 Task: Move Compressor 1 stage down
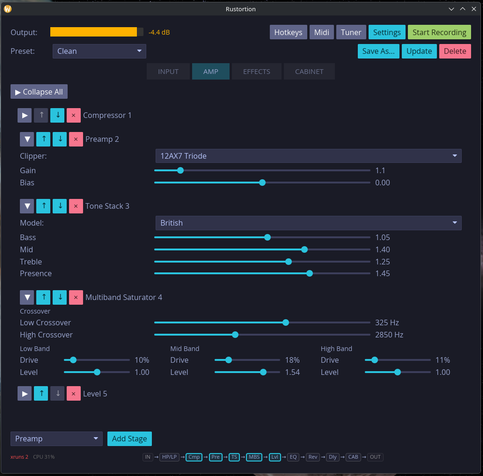tap(57, 115)
